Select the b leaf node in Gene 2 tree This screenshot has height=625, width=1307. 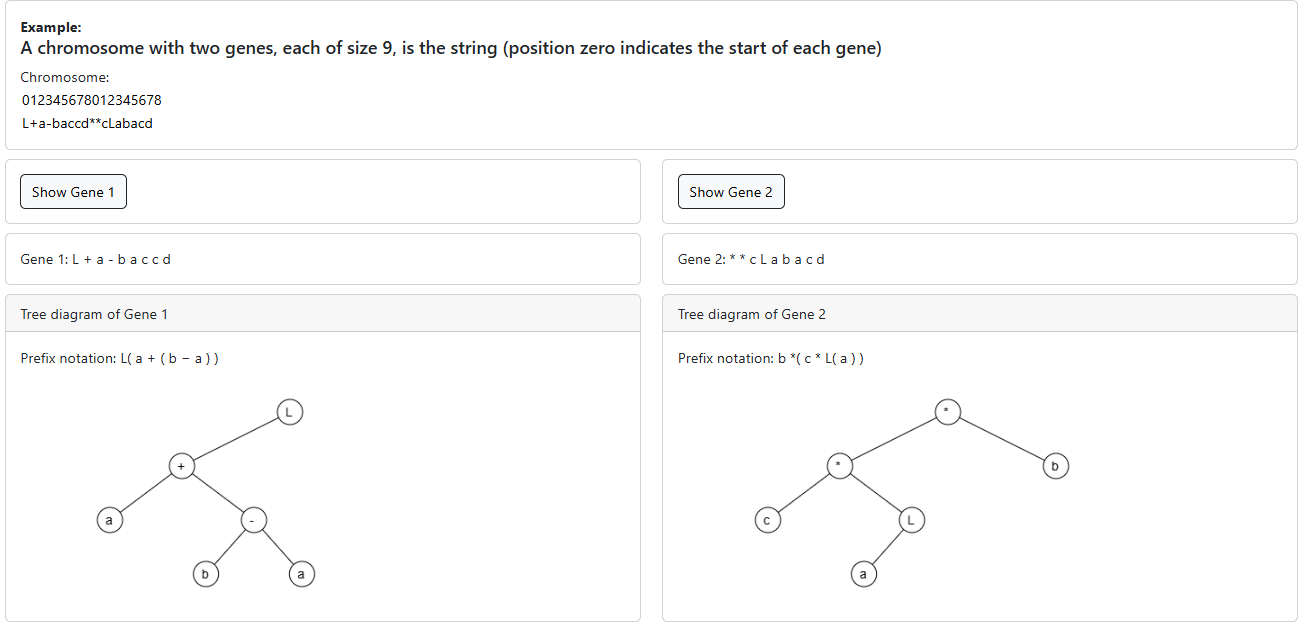pos(1055,466)
